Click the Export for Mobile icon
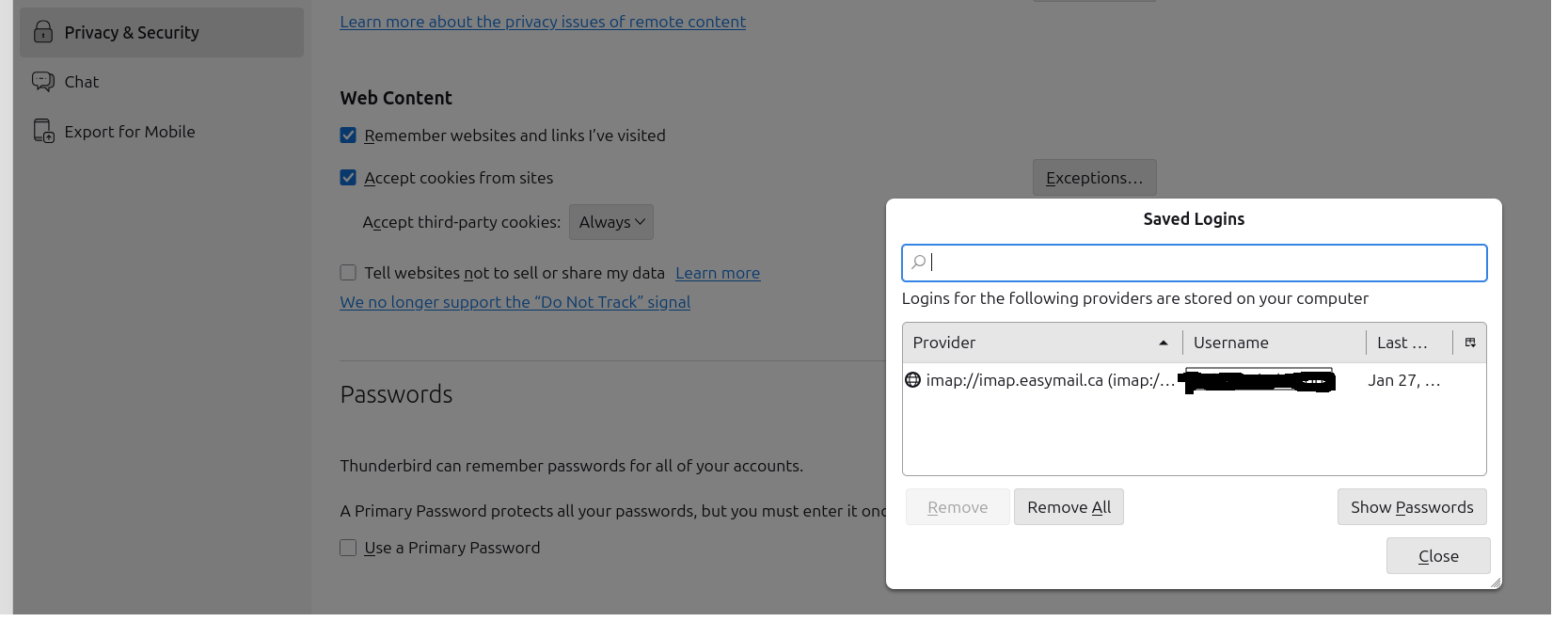The height and width of the screenshot is (622, 1568). [43, 132]
